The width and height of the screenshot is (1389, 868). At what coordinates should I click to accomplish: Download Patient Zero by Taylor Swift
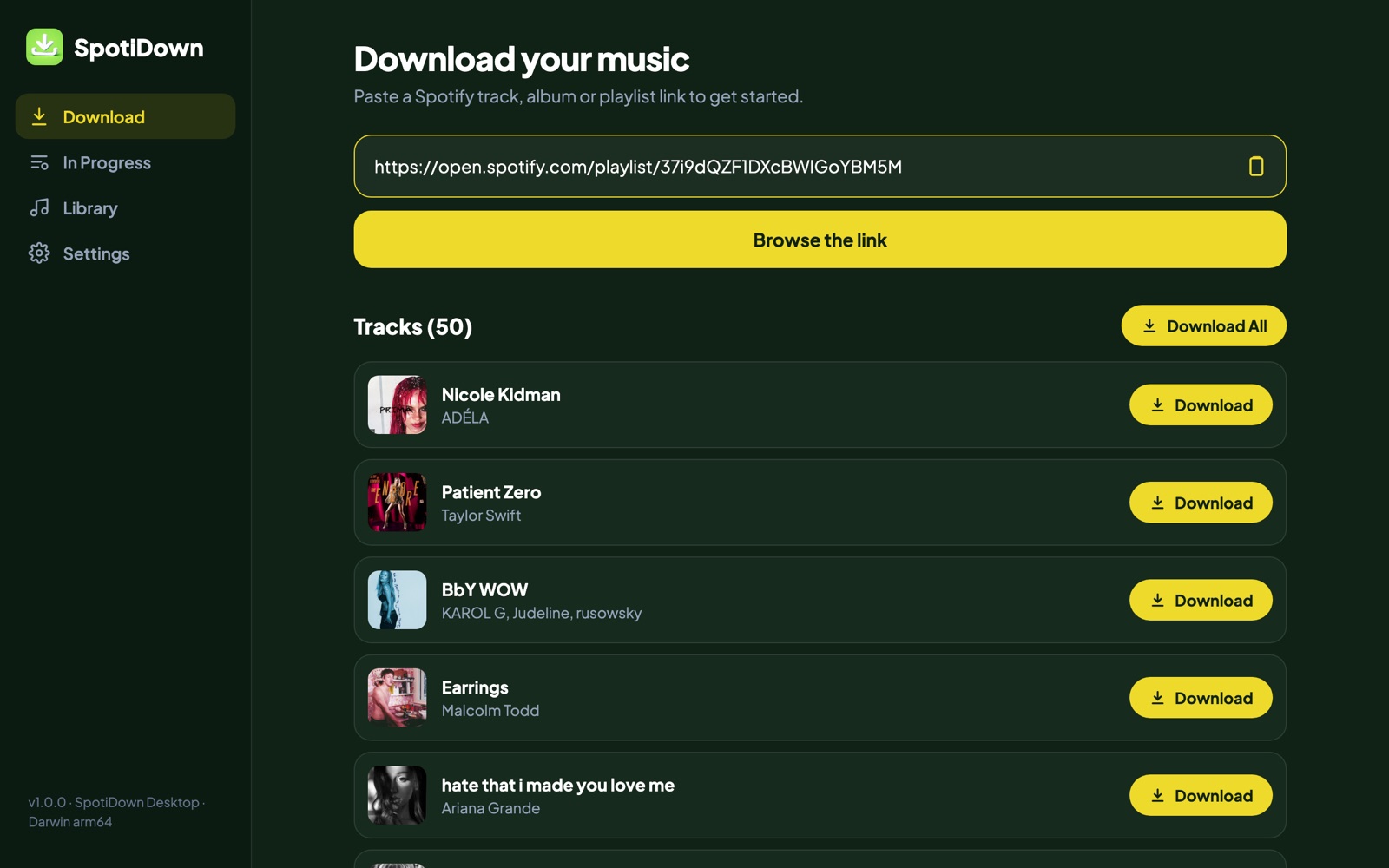pos(1201,503)
